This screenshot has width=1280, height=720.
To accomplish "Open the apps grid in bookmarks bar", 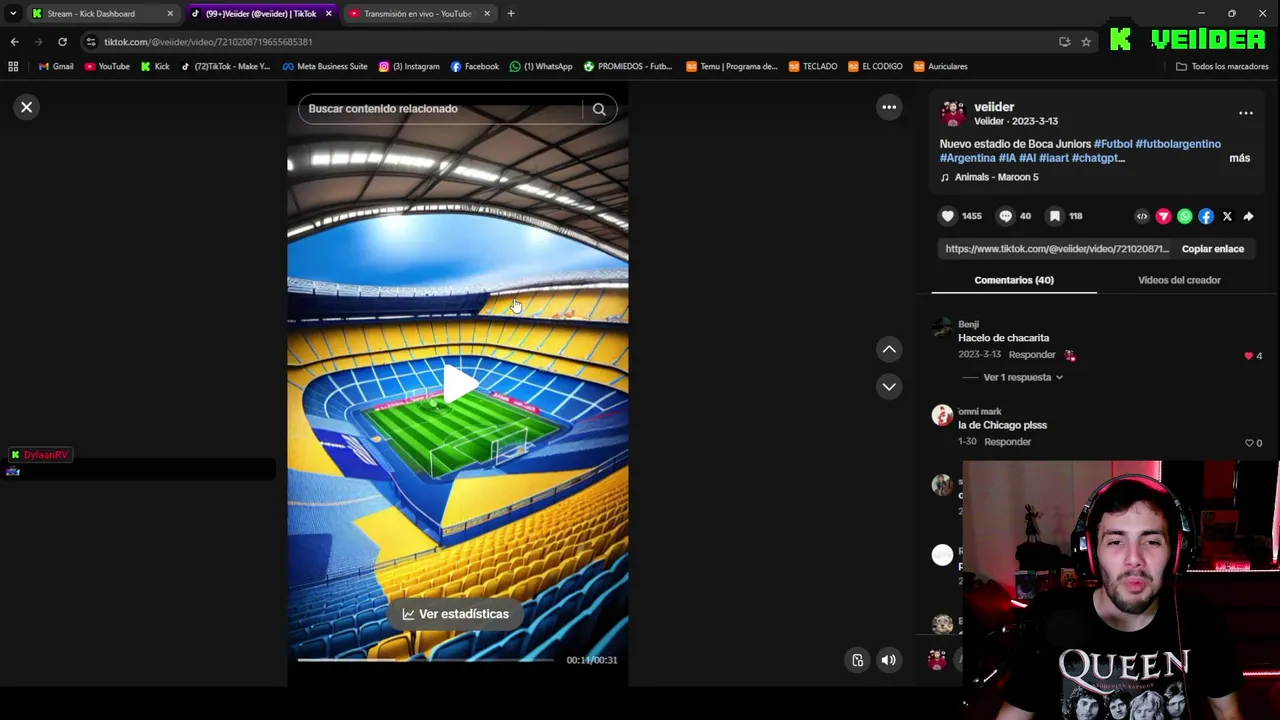I will point(13,67).
